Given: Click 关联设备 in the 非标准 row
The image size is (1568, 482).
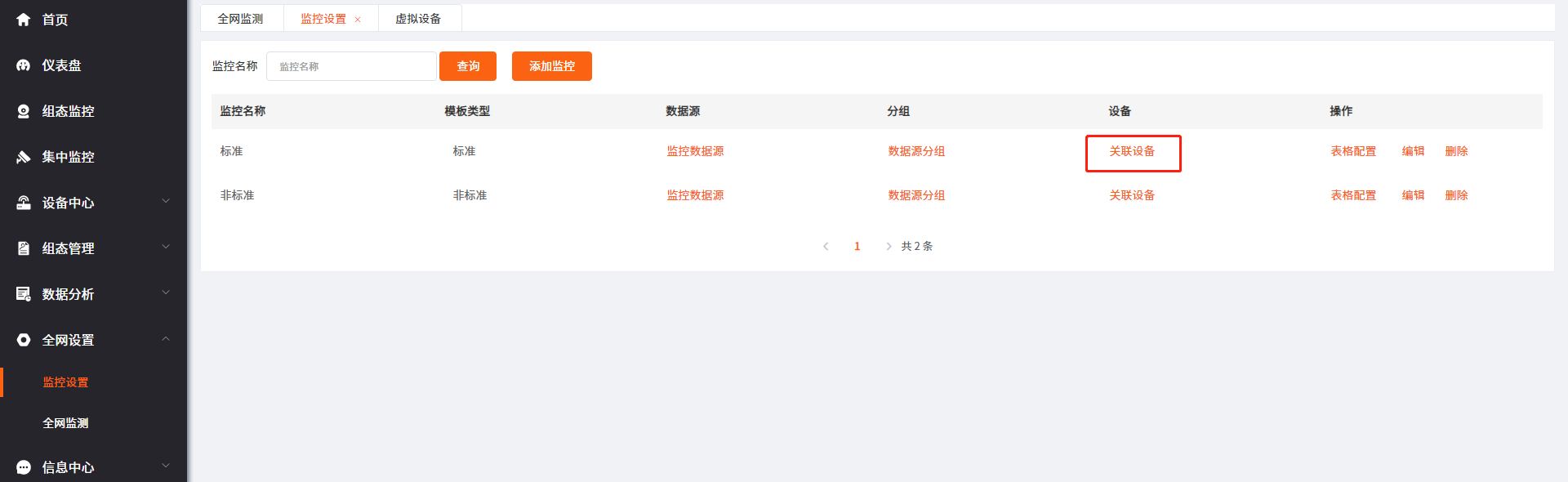Looking at the screenshot, I should click(1132, 195).
